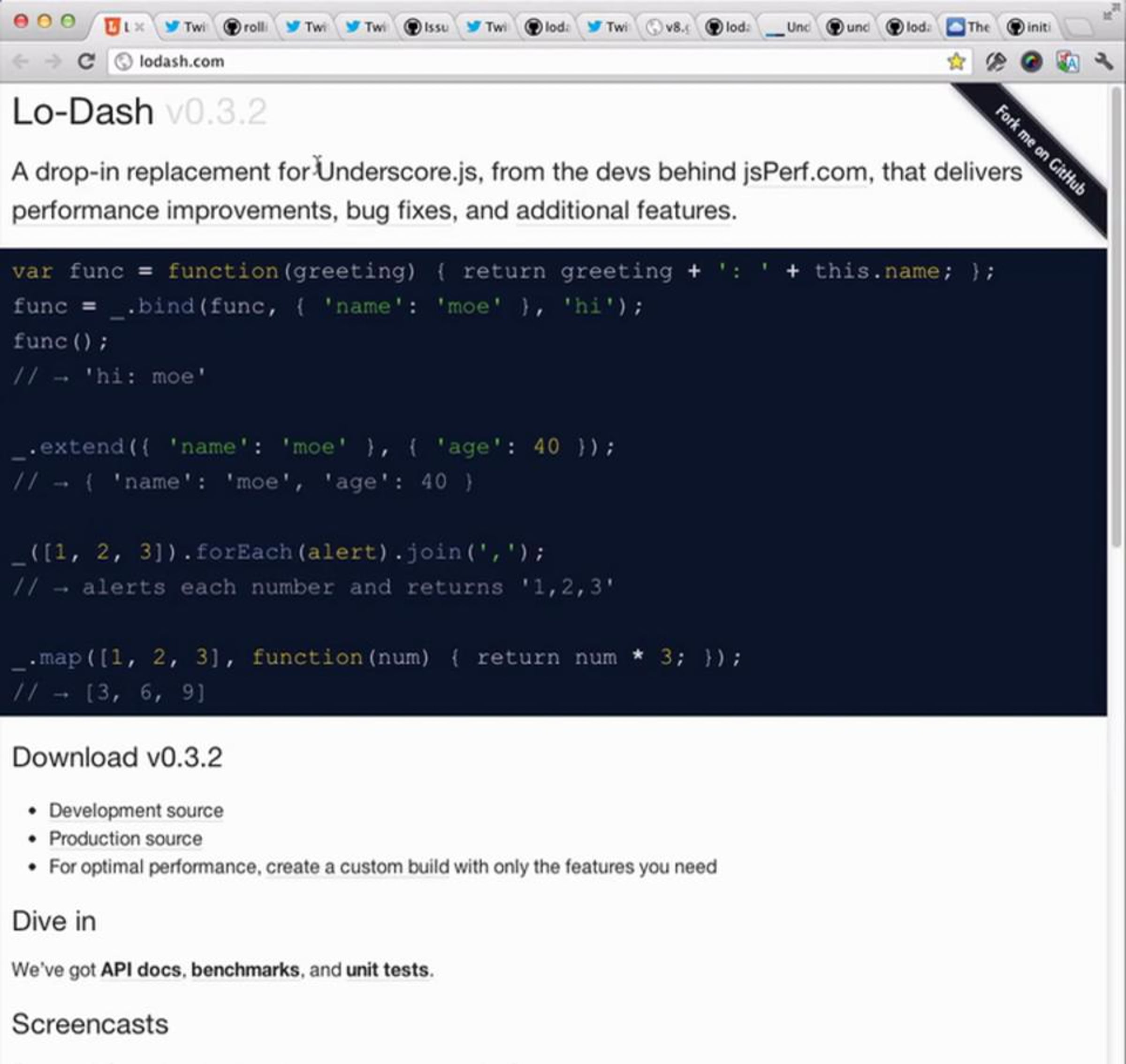Open the jsPerf.com link

806,172
